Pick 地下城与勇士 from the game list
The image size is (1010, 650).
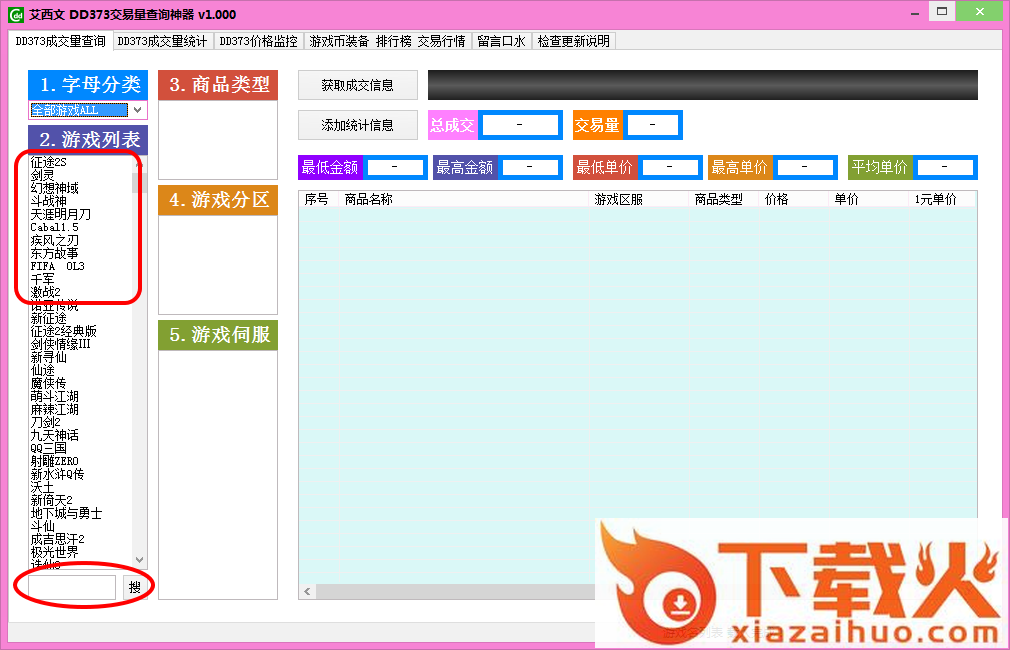tap(66, 513)
